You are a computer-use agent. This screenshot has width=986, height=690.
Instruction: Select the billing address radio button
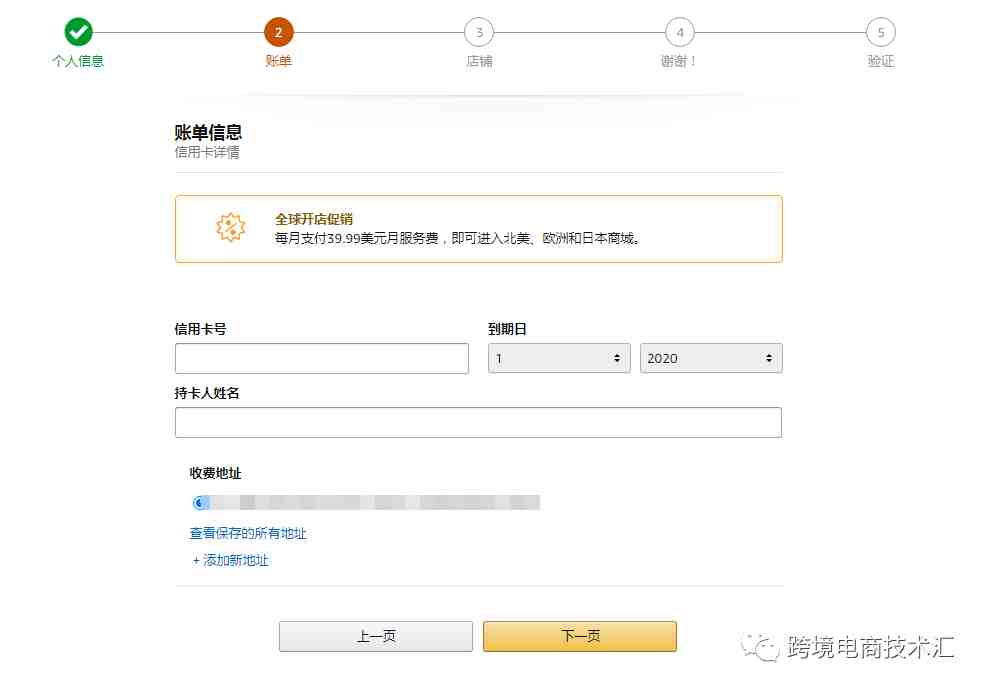tap(200, 502)
